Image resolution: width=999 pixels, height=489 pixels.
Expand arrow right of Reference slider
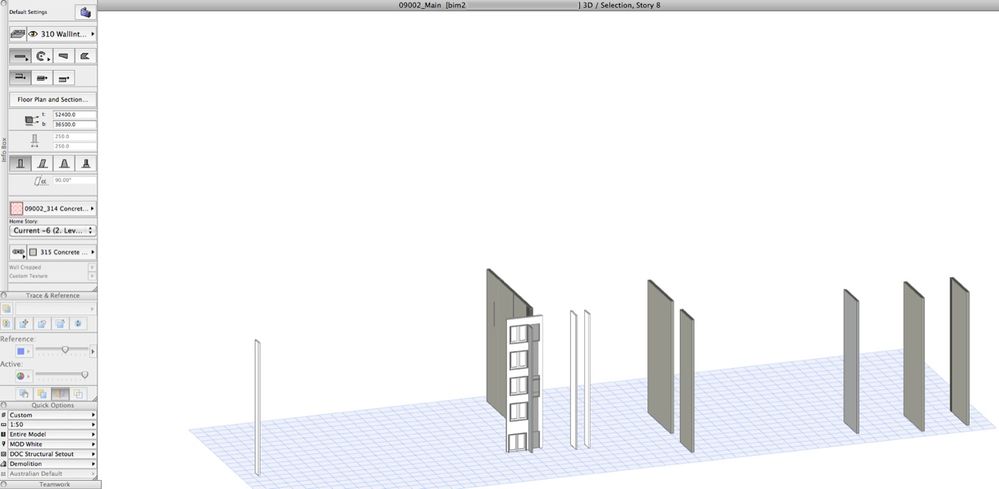(93, 351)
